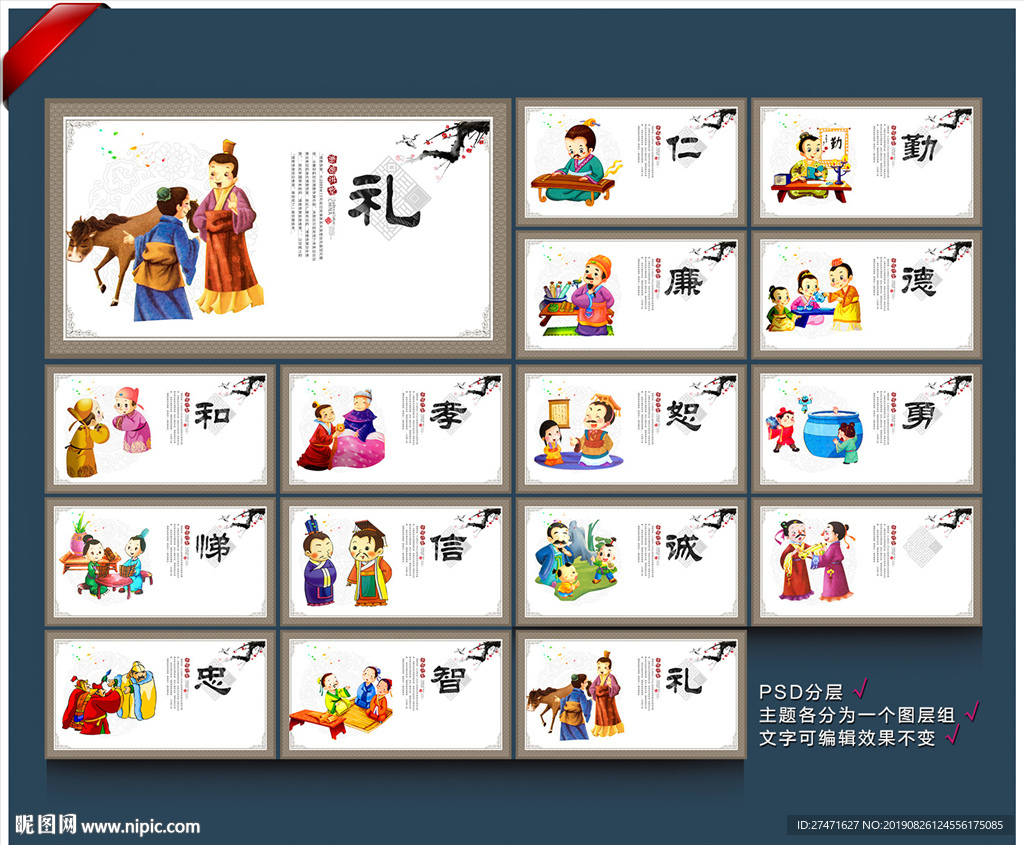Click the large 礼 calligraphy character
This screenshot has height=845, width=1024.
pyautogui.click(x=384, y=201)
